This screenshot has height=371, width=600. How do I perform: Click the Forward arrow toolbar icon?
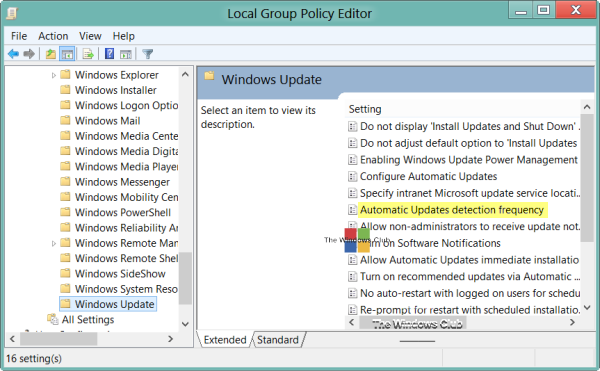point(29,54)
